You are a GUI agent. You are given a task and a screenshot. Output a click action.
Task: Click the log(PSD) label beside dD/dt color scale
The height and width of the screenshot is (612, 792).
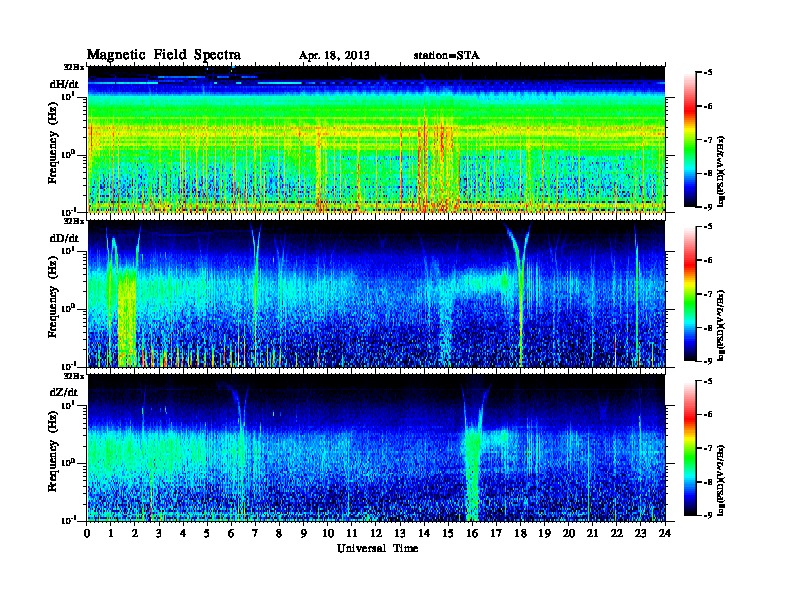[722, 325]
